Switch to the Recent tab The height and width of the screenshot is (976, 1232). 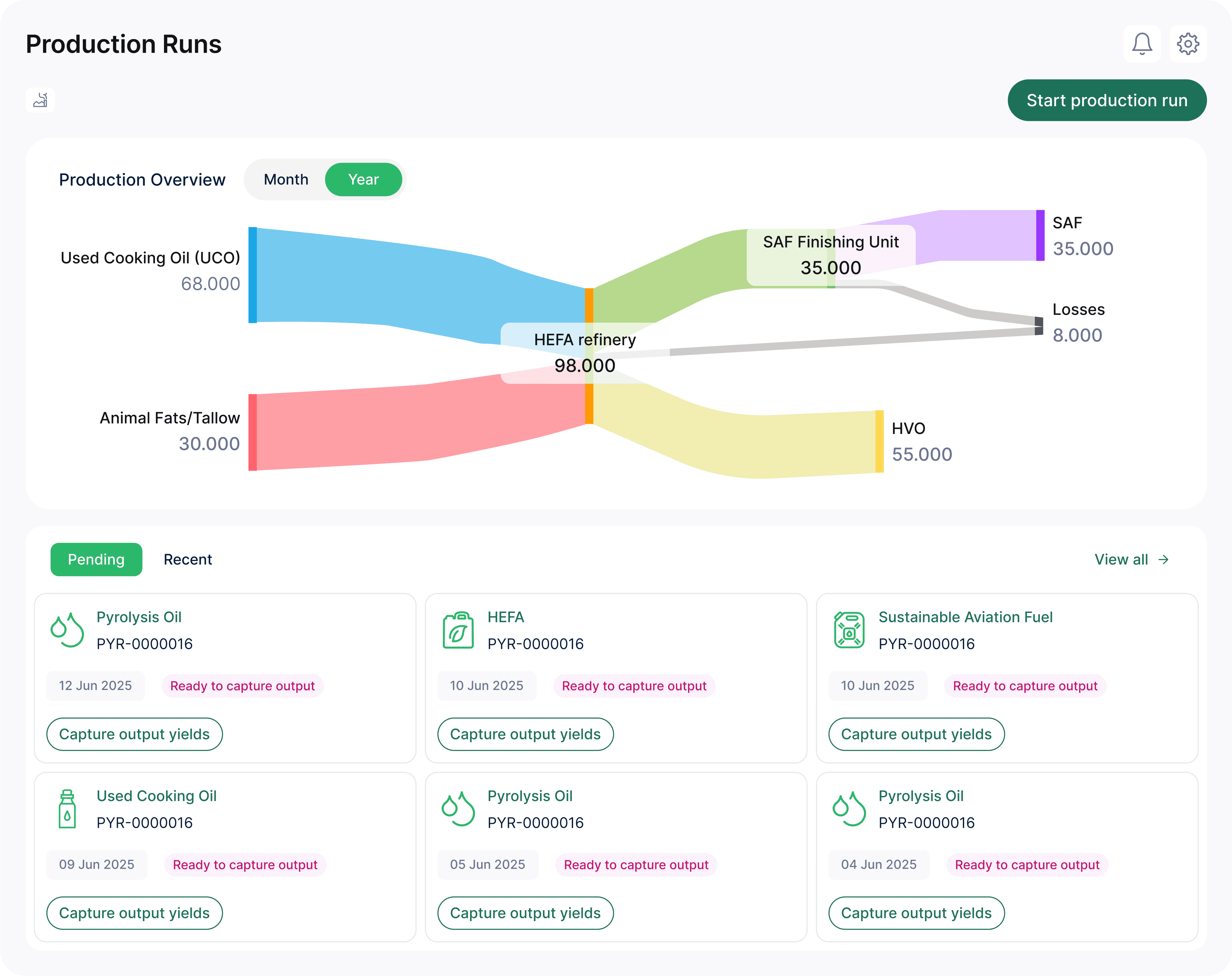[x=187, y=559]
